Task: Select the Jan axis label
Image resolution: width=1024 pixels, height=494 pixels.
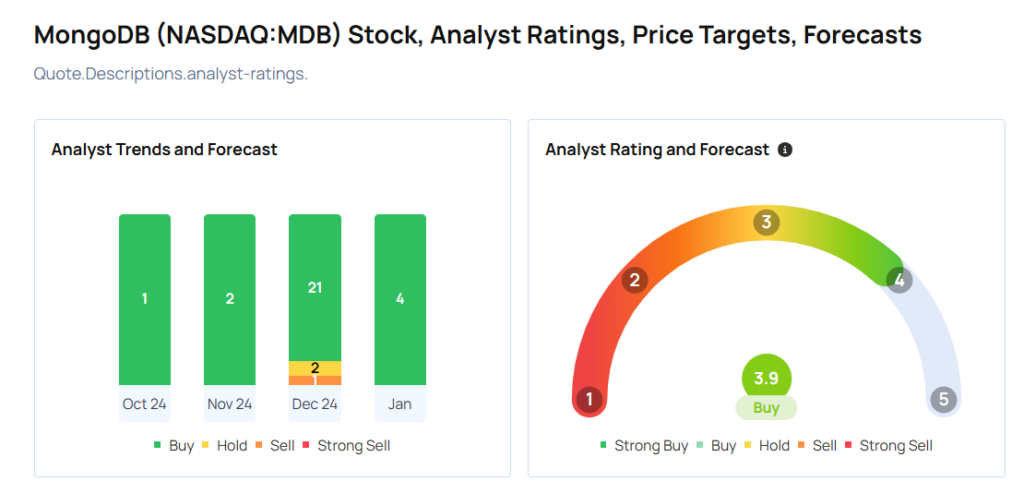Action: click(x=400, y=404)
